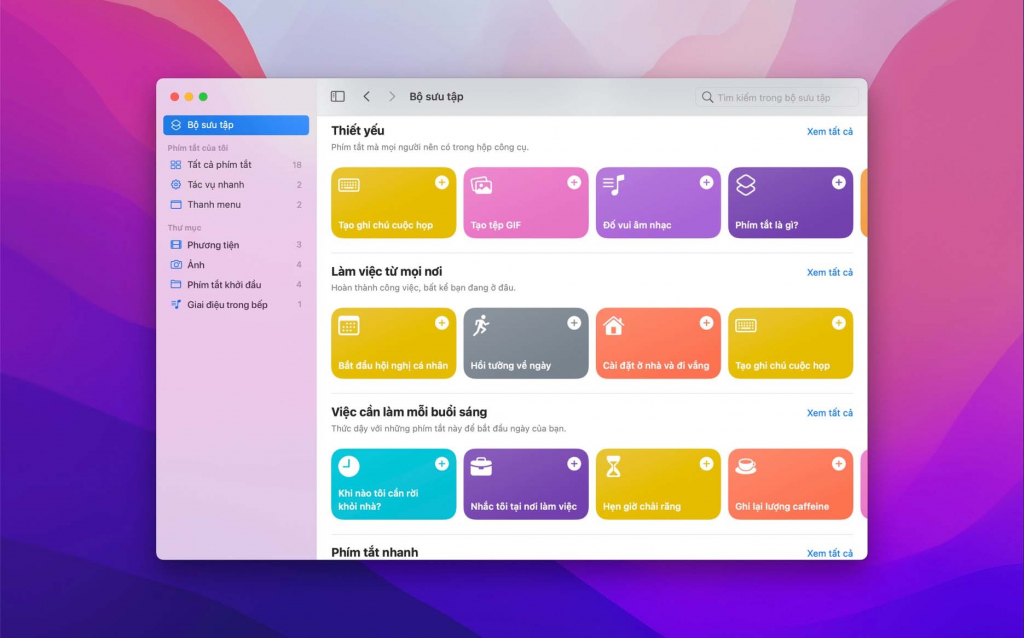
Task: Click 'Xem tất cả' for 'Việc cần làm mỗi buổi sáng'
Action: click(829, 413)
